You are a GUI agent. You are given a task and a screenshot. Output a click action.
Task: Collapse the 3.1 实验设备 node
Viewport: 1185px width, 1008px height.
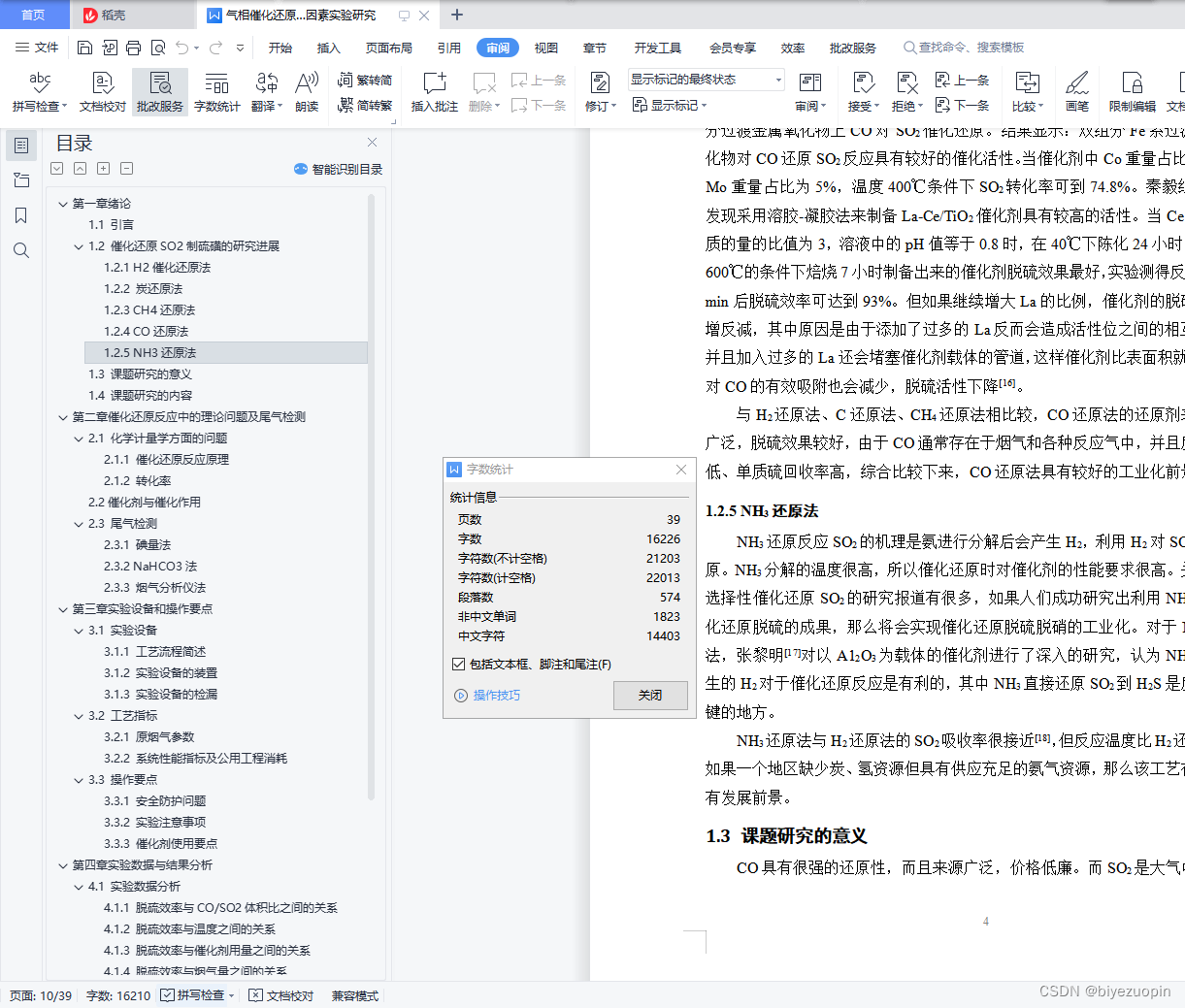click(79, 631)
